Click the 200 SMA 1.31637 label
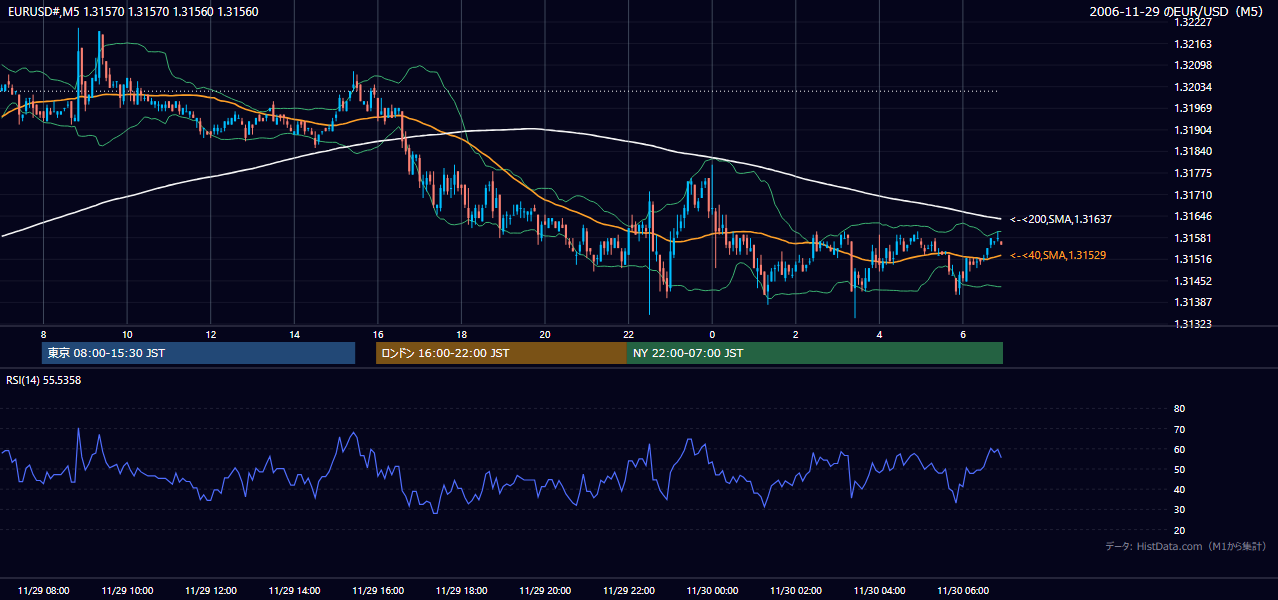Viewport: 1278px width, 600px height. tap(1060, 219)
